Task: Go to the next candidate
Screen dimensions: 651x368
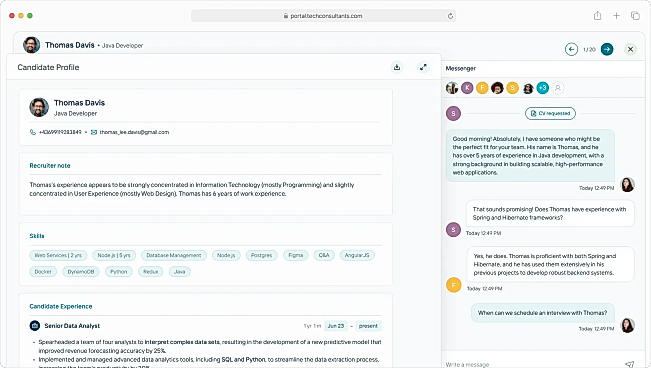Action: (607, 49)
